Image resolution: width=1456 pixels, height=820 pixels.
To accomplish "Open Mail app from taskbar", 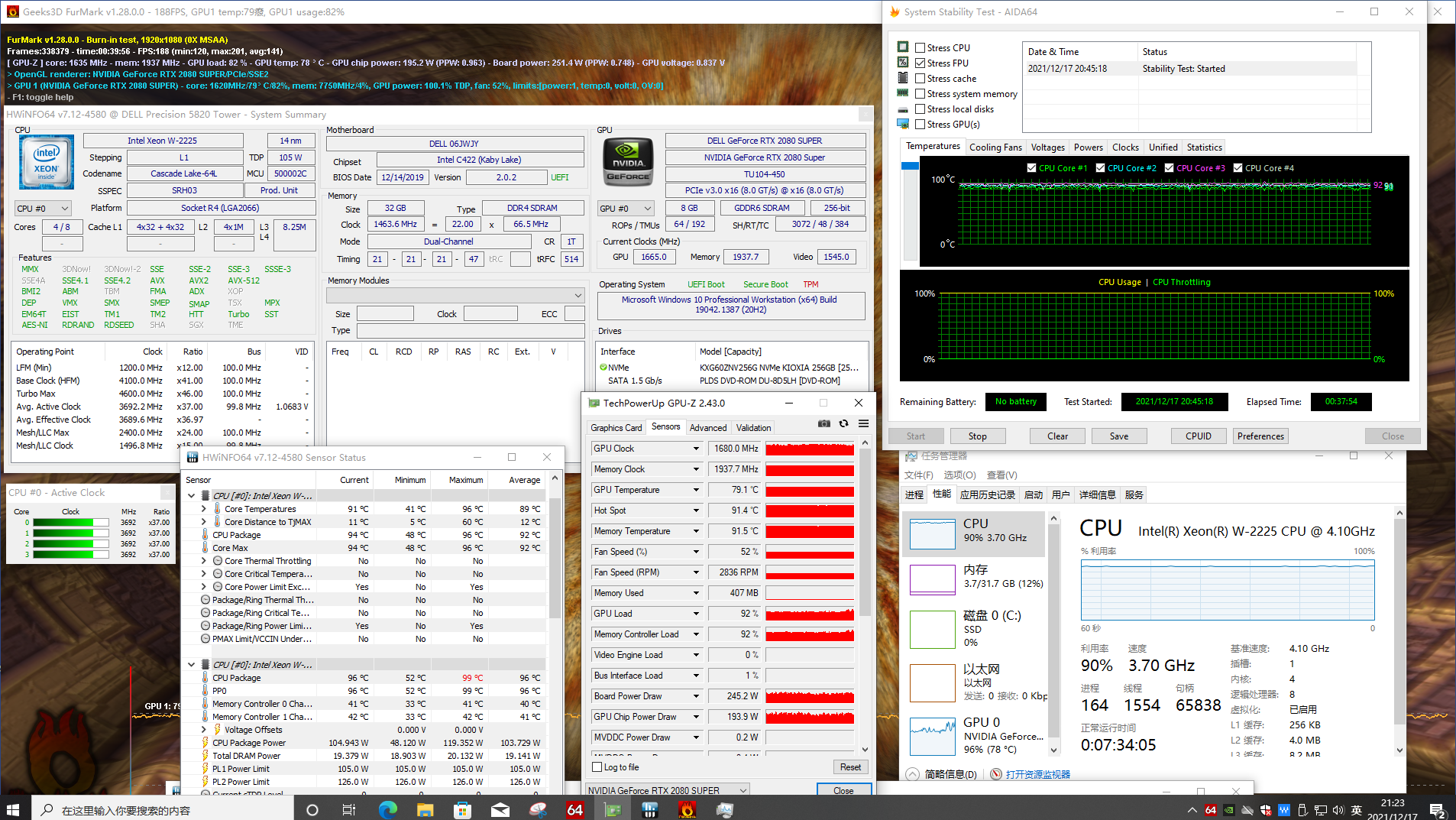I will pyautogui.click(x=500, y=810).
